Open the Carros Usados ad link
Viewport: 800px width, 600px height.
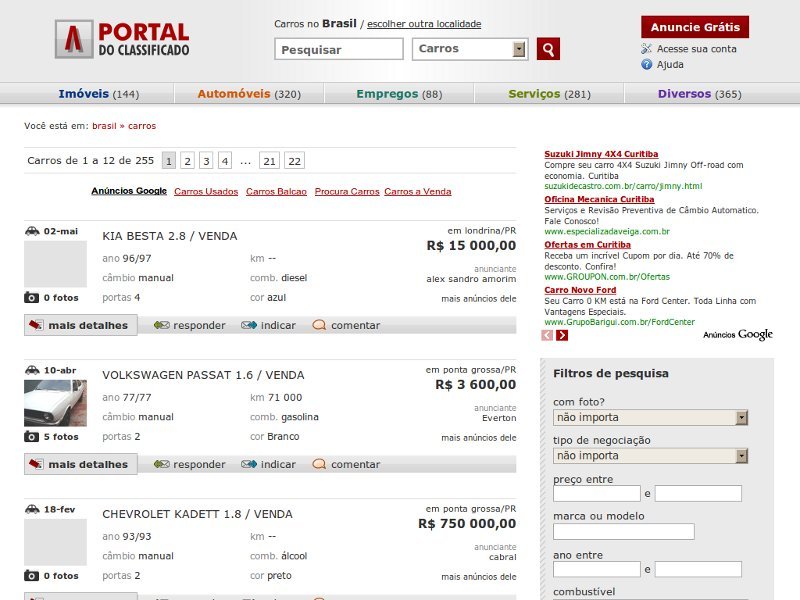pos(206,191)
